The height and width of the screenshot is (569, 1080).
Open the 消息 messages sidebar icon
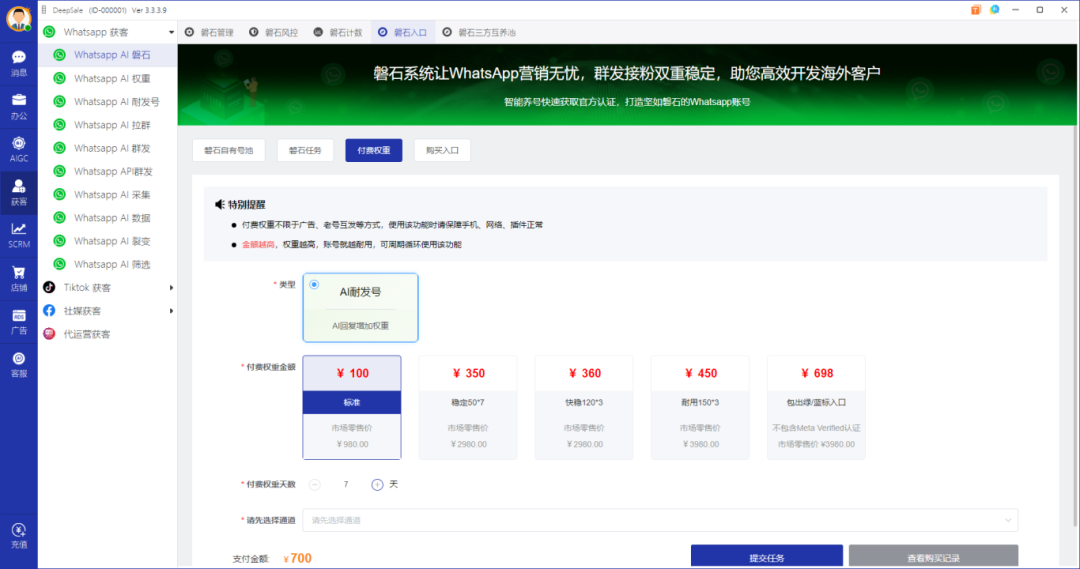pyautogui.click(x=19, y=63)
